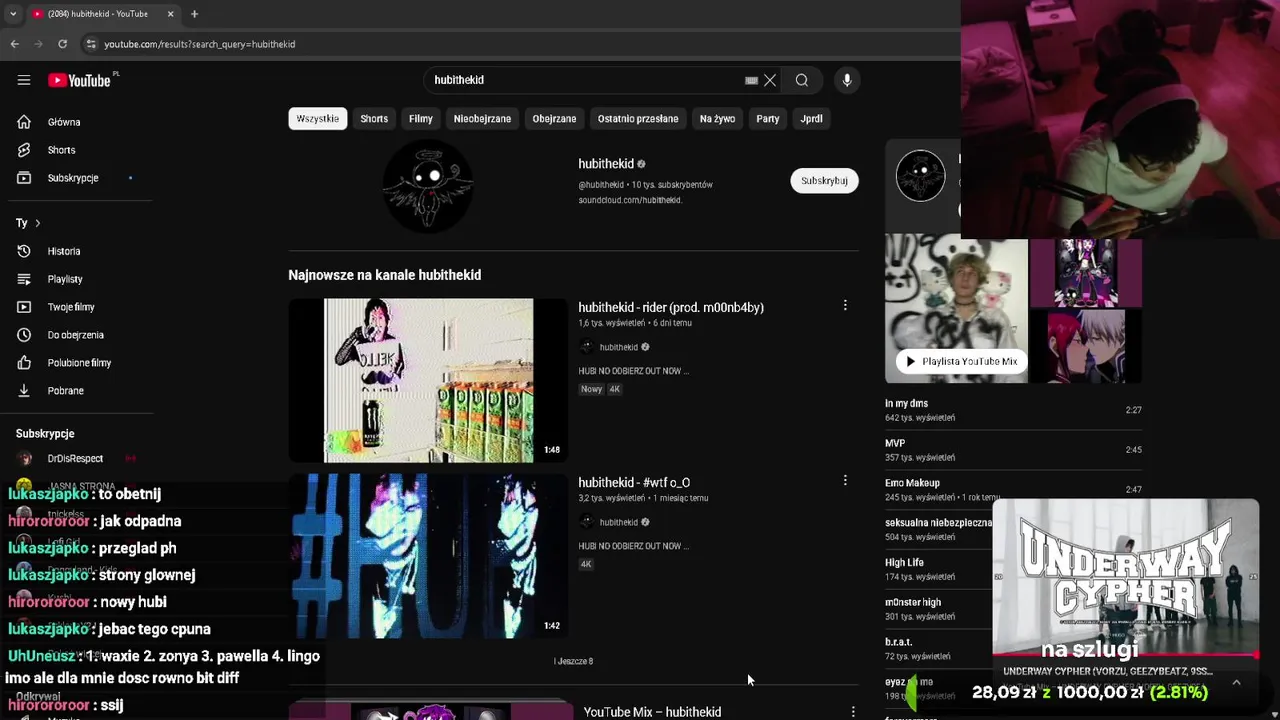The image size is (1280, 720).
Task: Open the YouTube hamburger guide menu
Action: [24, 80]
